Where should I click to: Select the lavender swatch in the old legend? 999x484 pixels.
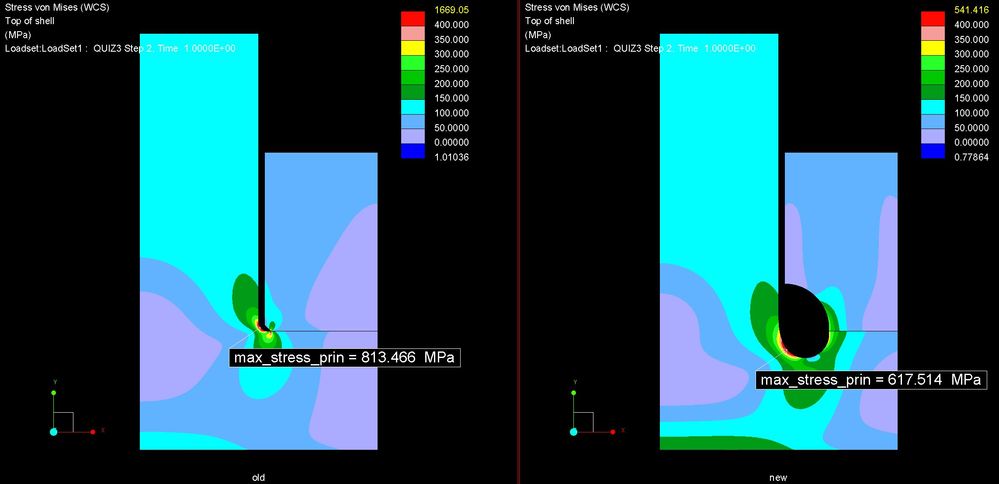(x=412, y=135)
